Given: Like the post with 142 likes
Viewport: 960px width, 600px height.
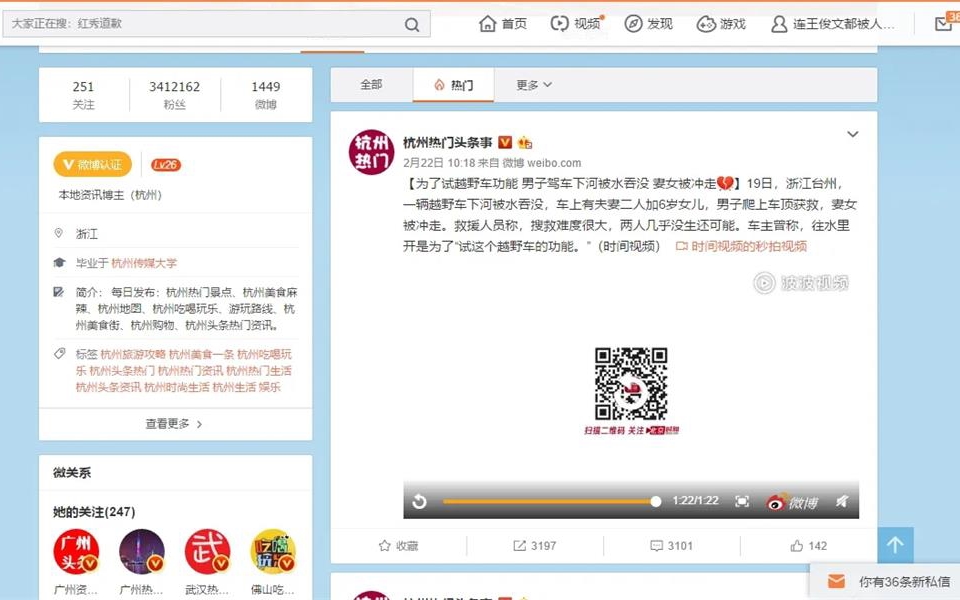Looking at the screenshot, I should (x=808, y=546).
